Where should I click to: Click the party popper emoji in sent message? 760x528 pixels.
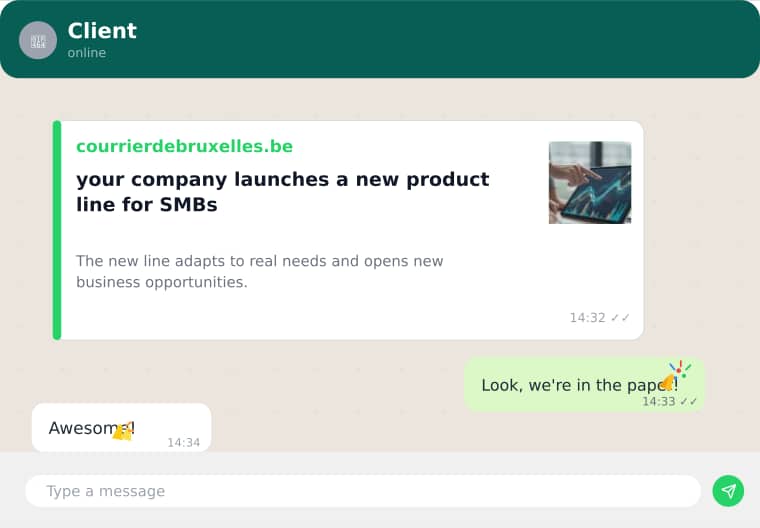click(676, 376)
